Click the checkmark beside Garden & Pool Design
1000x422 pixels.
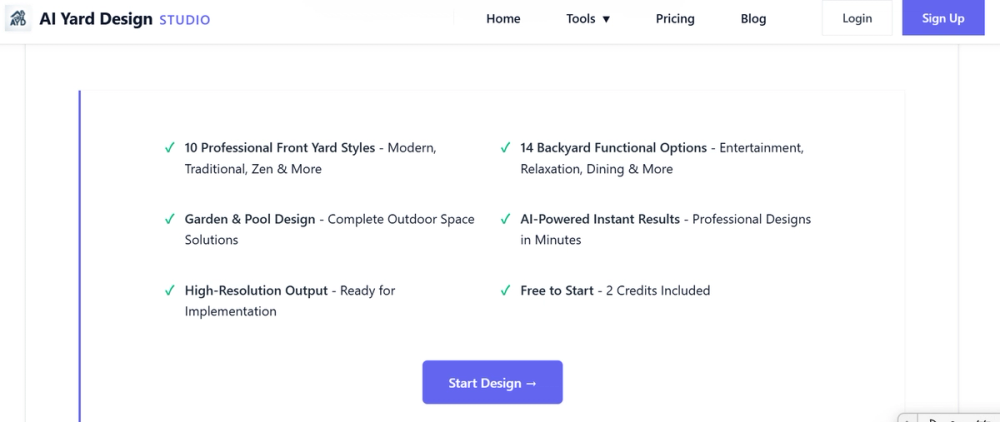pos(170,219)
